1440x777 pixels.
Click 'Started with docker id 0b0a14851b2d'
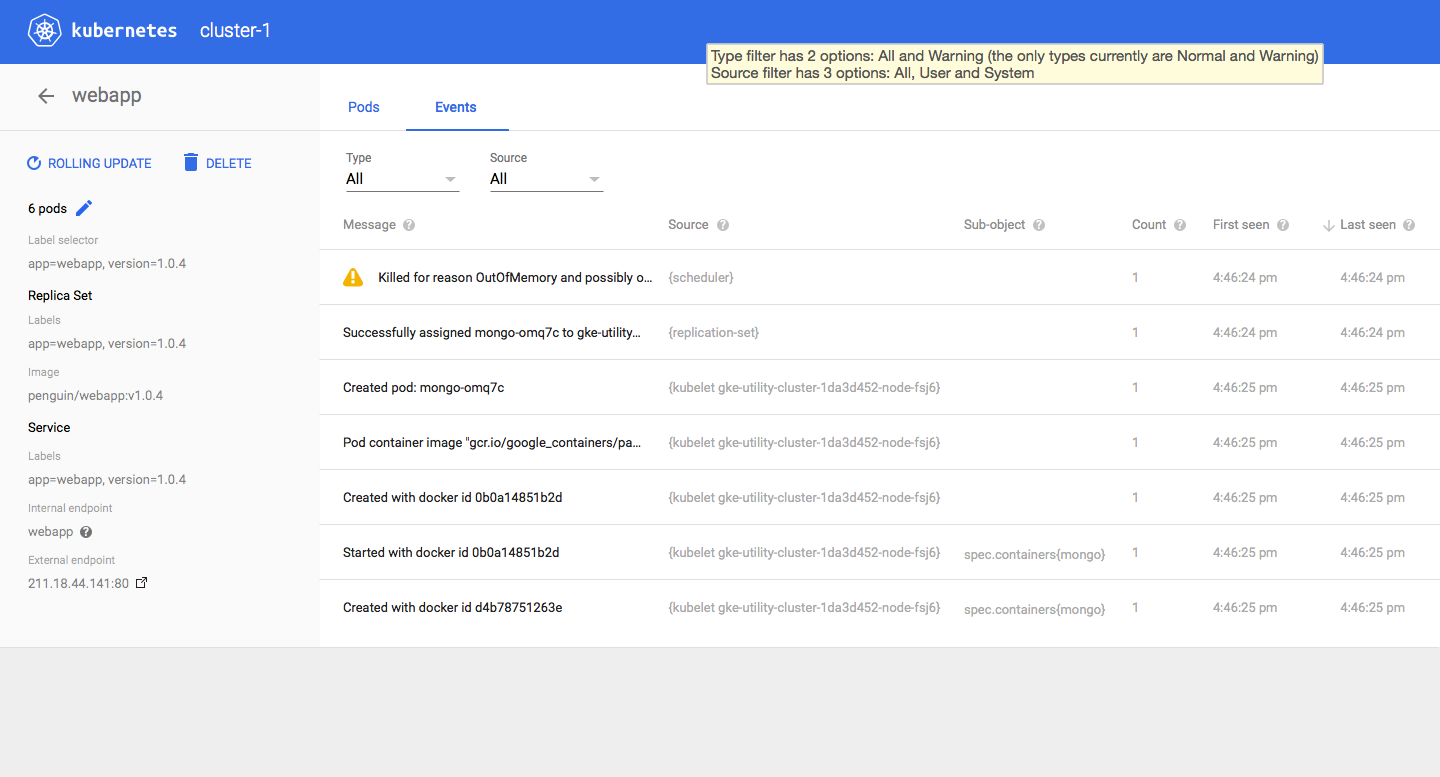coord(451,553)
